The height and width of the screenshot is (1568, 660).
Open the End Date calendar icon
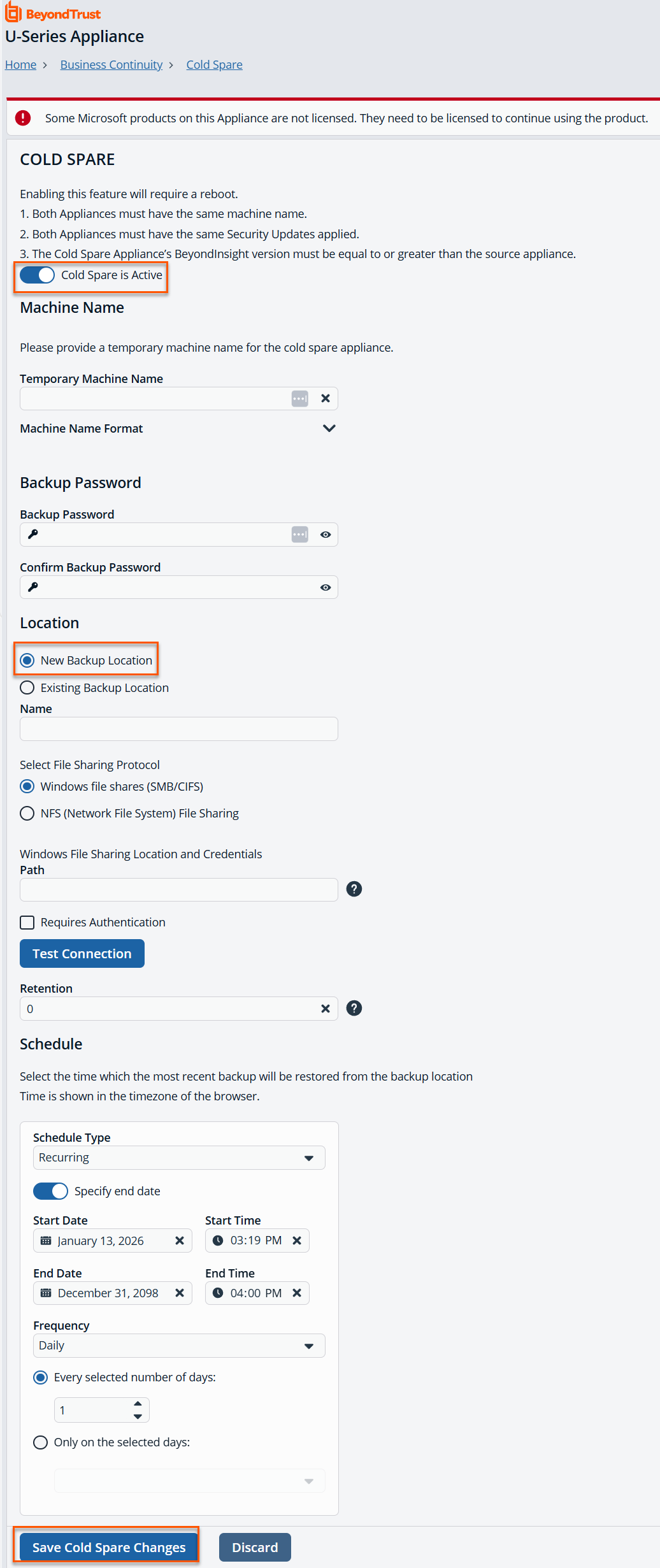pyautogui.click(x=46, y=1293)
